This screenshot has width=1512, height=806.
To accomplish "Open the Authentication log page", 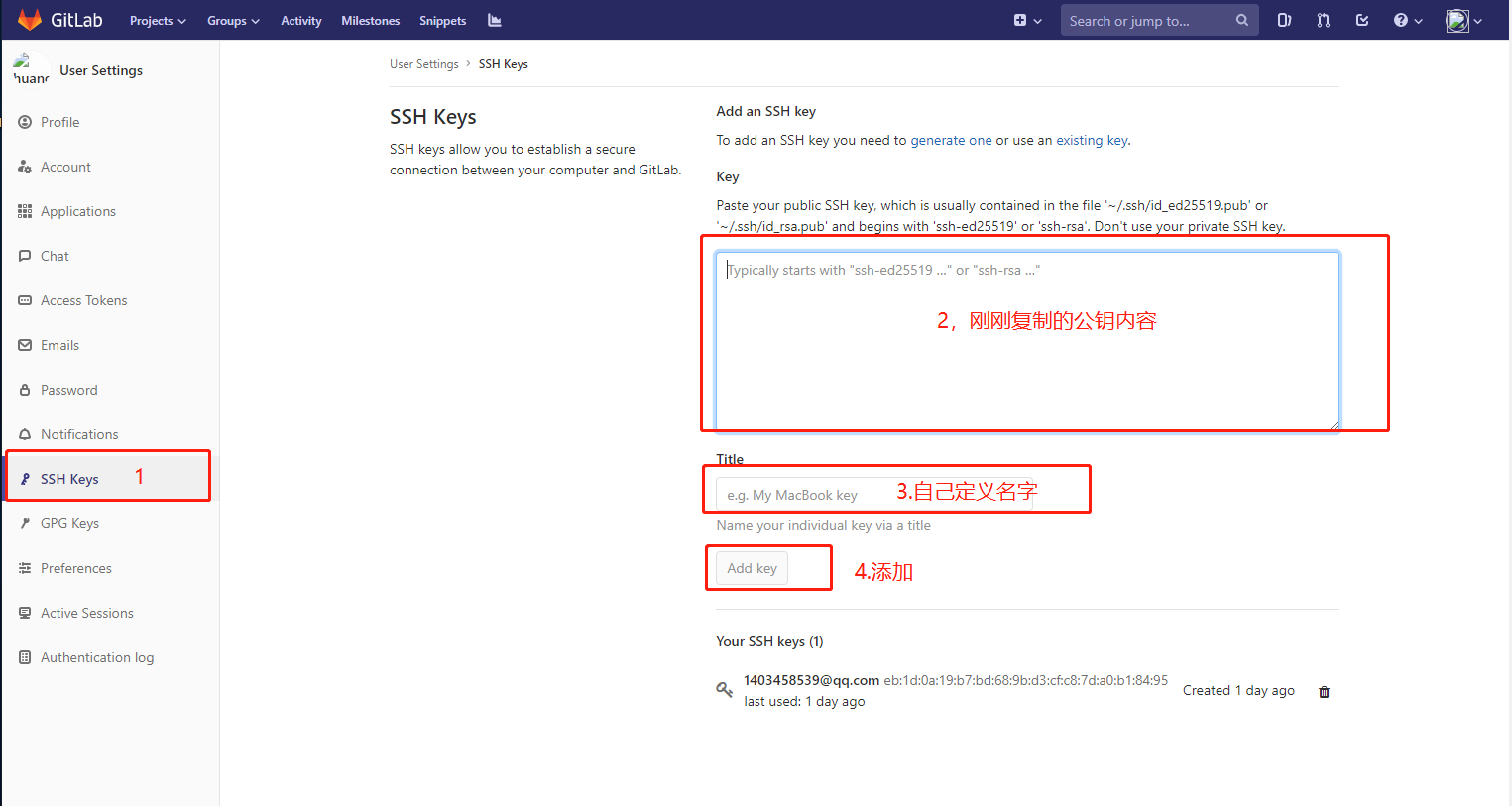I will pos(97,657).
